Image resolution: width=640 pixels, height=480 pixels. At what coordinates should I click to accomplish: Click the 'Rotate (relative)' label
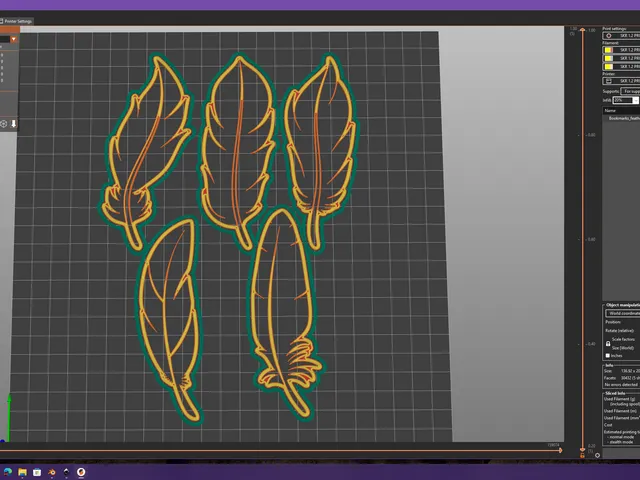[619, 331]
